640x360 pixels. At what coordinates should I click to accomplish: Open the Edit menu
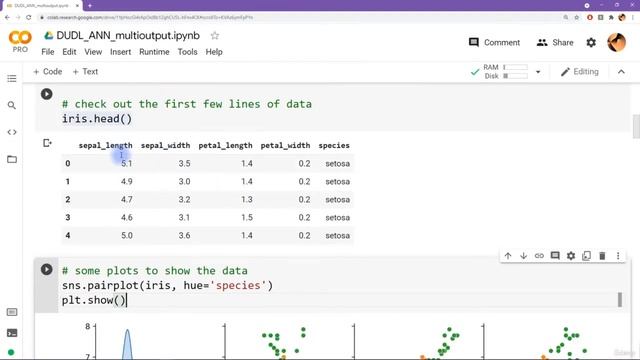click(x=69, y=52)
